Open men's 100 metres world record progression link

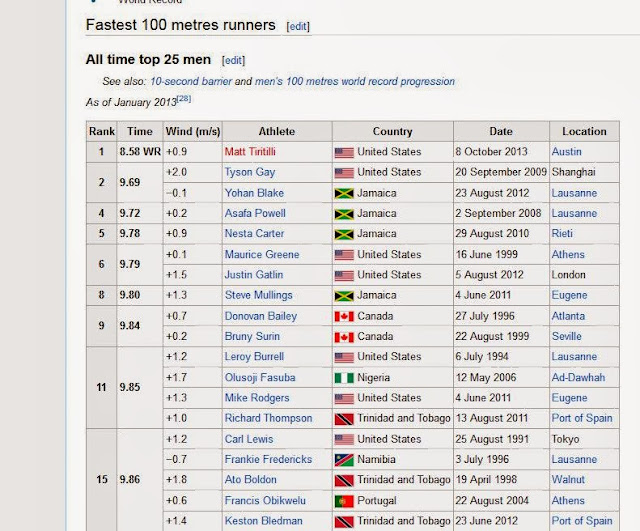(355, 81)
